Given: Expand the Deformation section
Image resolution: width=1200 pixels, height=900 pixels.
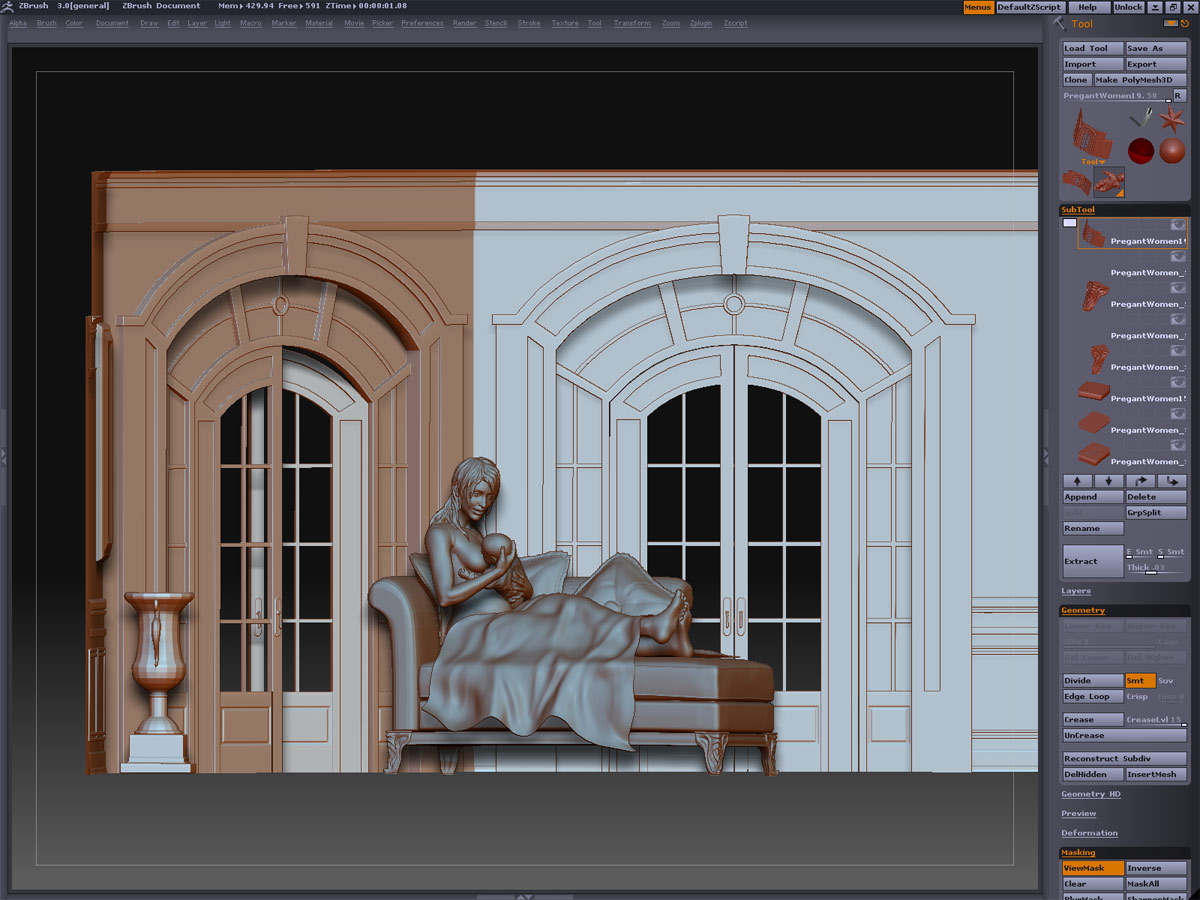Looking at the screenshot, I should point(1090,833).
